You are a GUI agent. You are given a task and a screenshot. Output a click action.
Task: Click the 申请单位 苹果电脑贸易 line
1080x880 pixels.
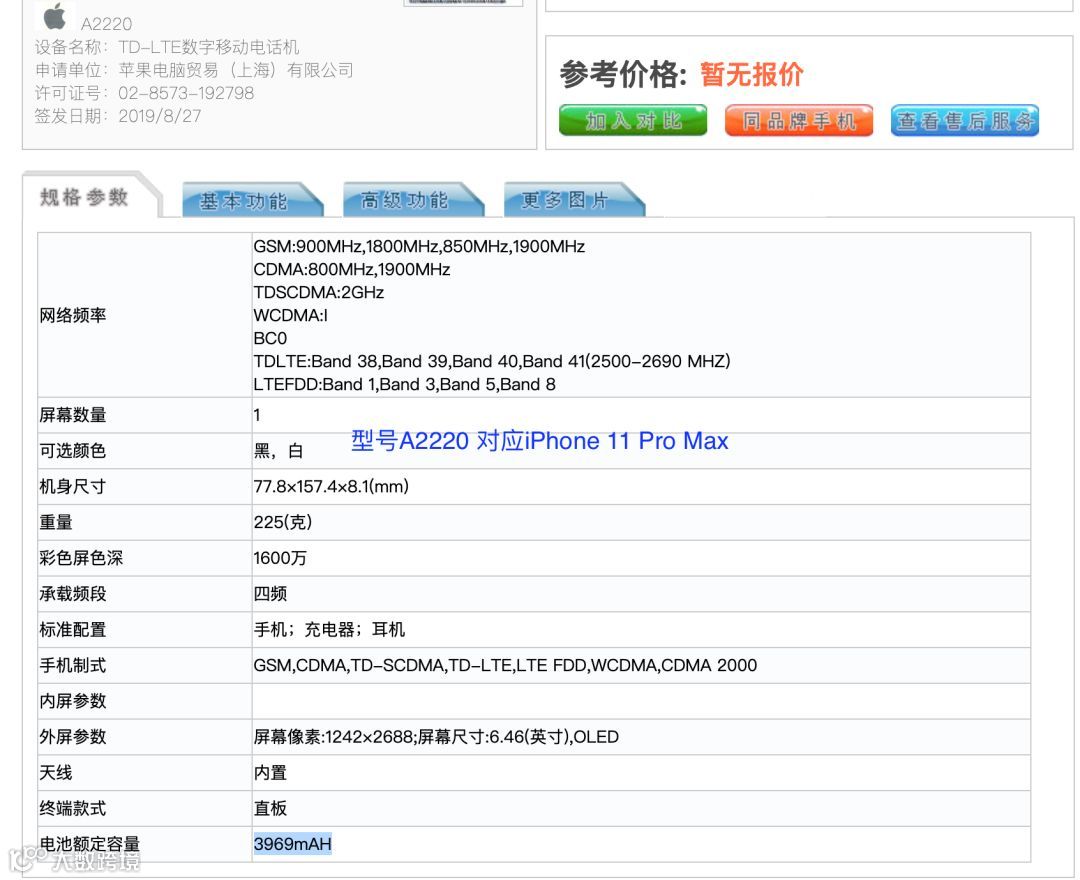click(x=194, y=70)
